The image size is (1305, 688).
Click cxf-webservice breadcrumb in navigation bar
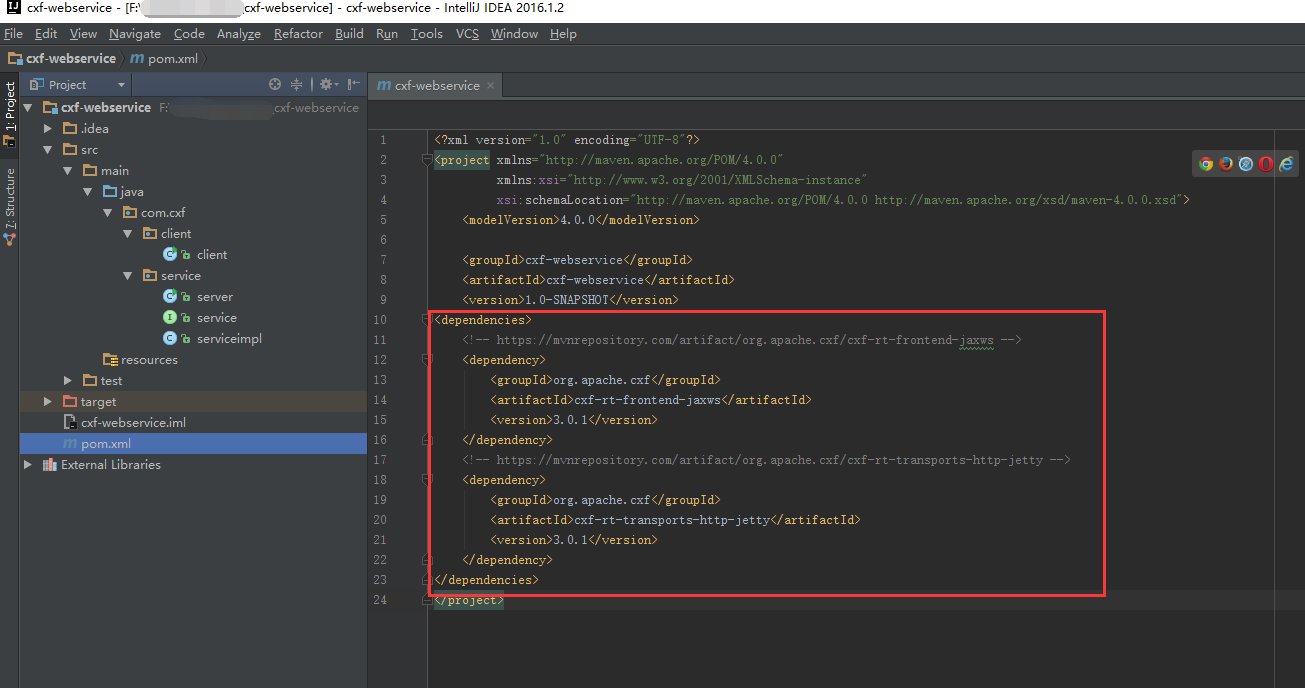(x=62, y=59)
